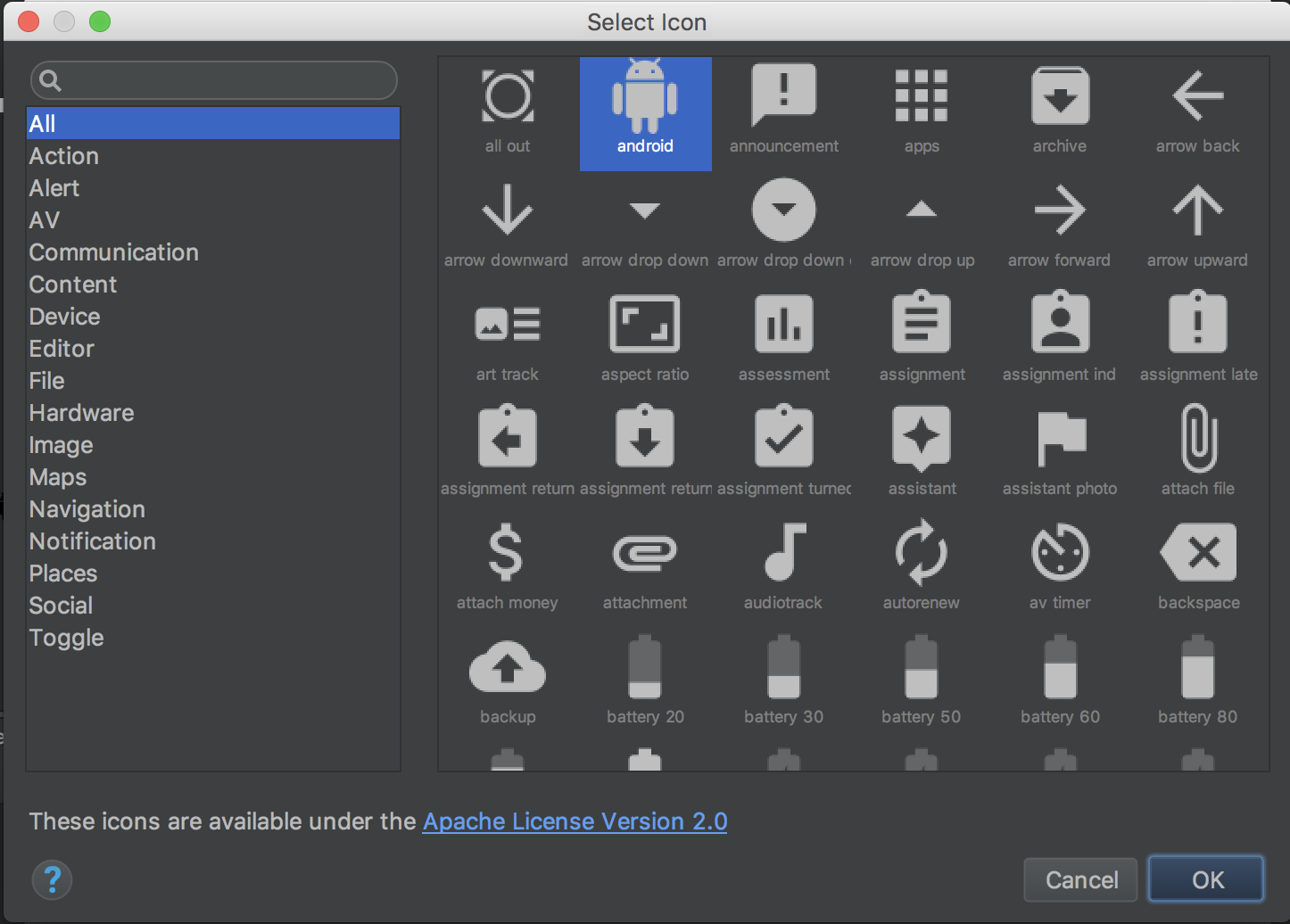Pick the arrow back icon
Screen dimensions: 1290x924
pyautogui.click(x=1197, y=95)
